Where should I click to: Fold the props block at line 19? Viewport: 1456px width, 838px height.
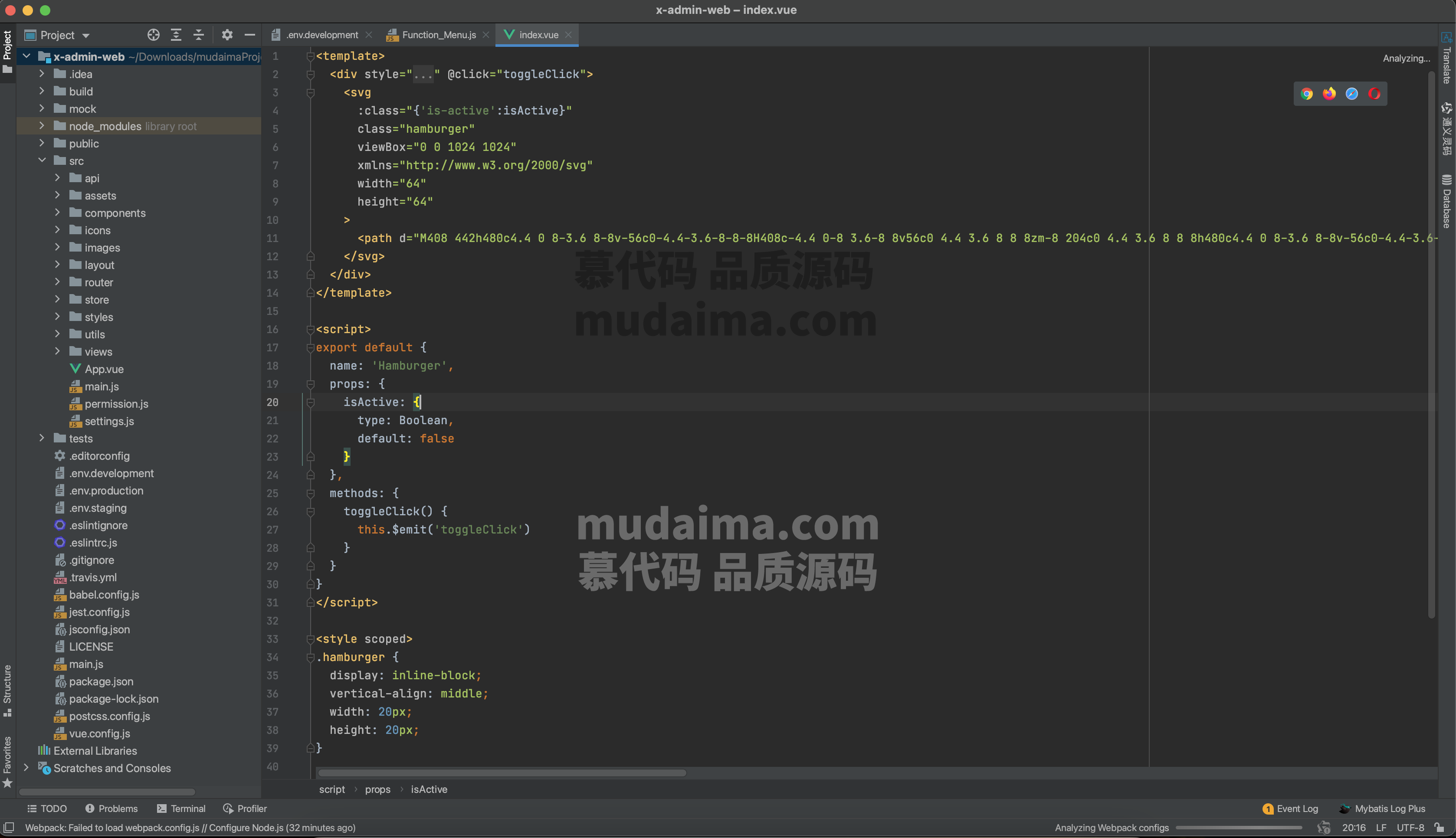(311, 384)
